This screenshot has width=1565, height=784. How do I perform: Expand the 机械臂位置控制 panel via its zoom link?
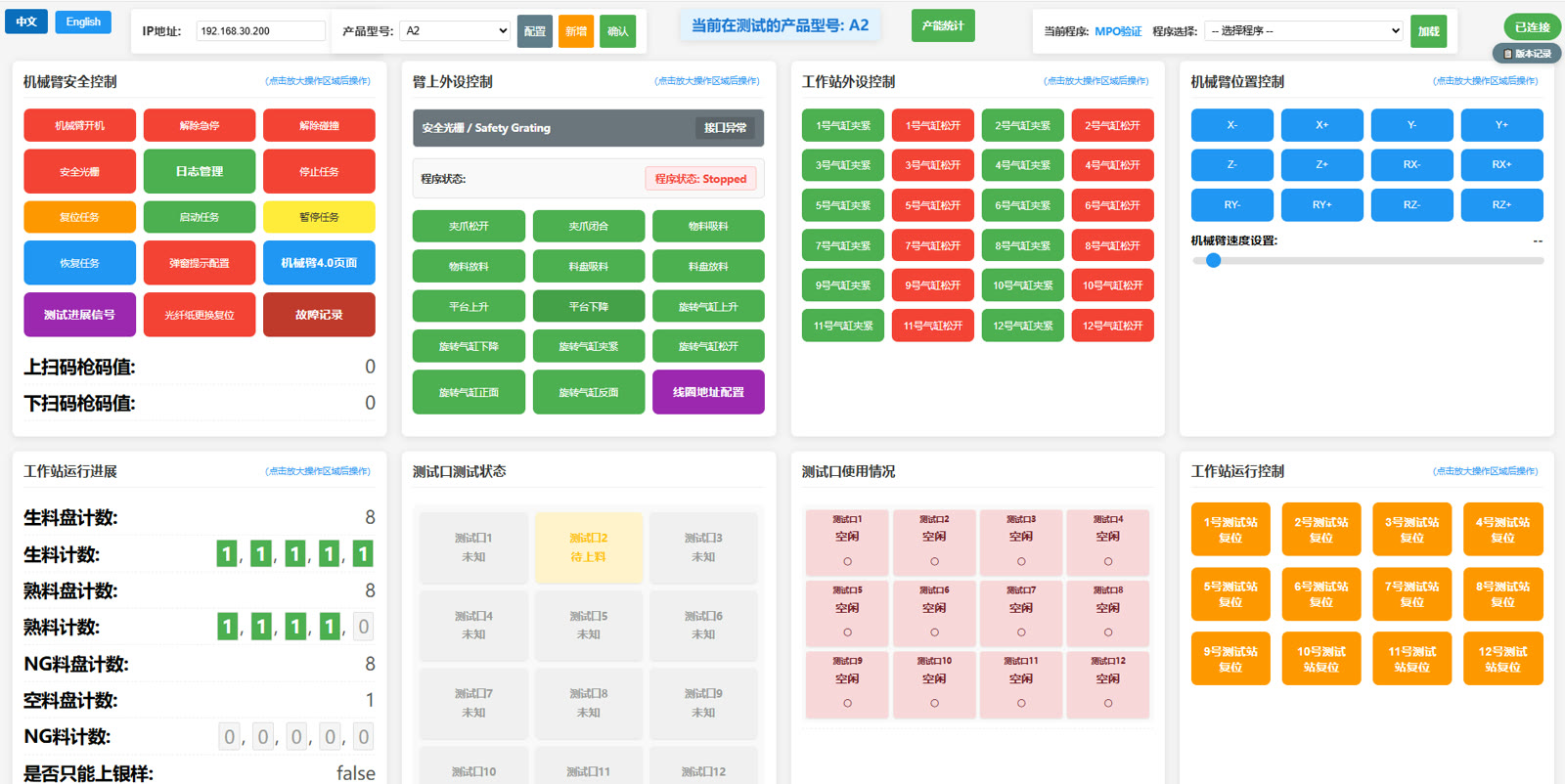(x=1486, y=81)
